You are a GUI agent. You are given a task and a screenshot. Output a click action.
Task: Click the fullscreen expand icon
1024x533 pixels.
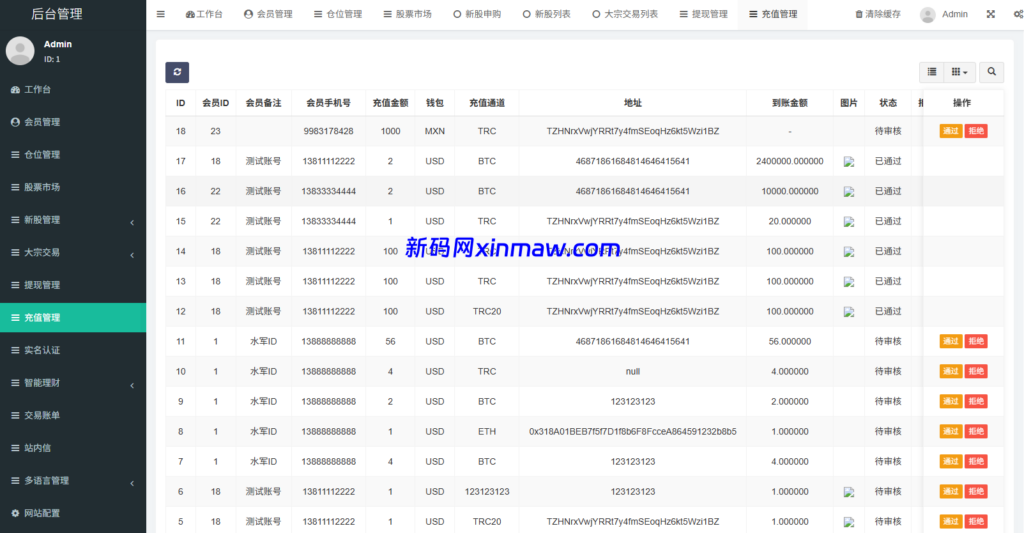point(991,14)
